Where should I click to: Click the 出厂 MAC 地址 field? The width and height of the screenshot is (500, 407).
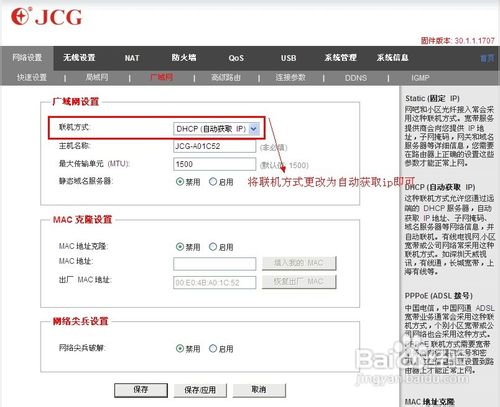(214, 283)
